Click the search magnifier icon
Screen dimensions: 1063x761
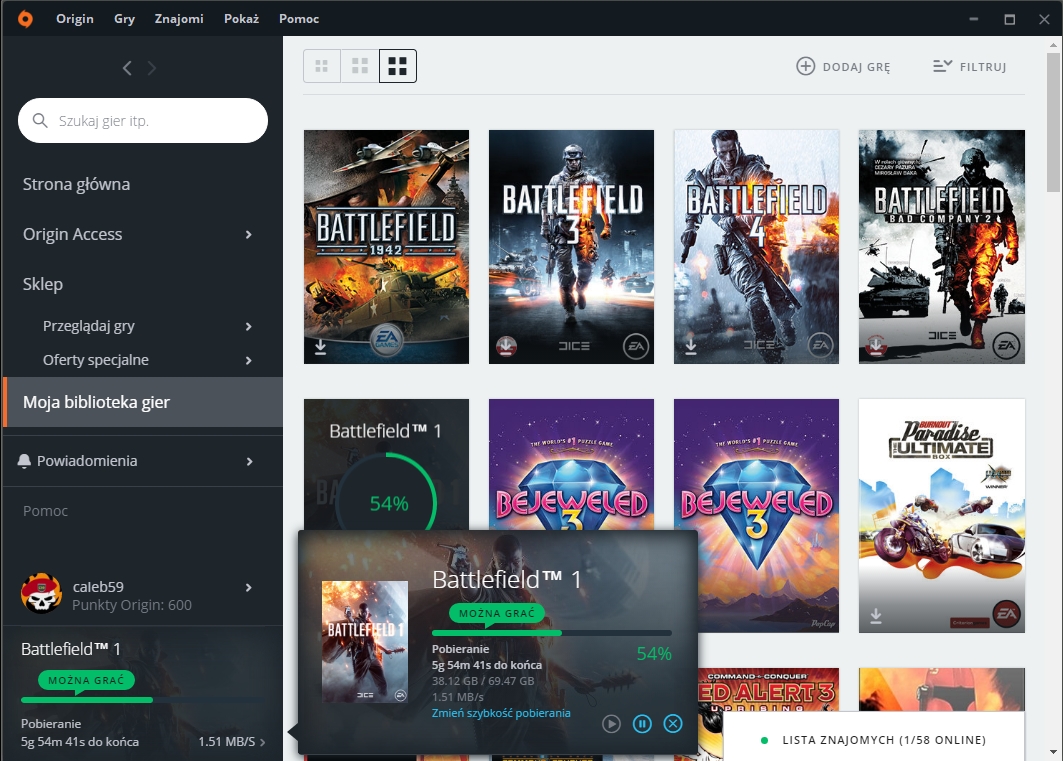tap(40, 121)
